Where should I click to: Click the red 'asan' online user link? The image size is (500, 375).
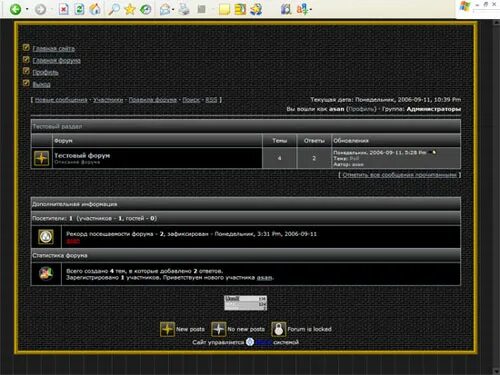(x=73, y=241)
